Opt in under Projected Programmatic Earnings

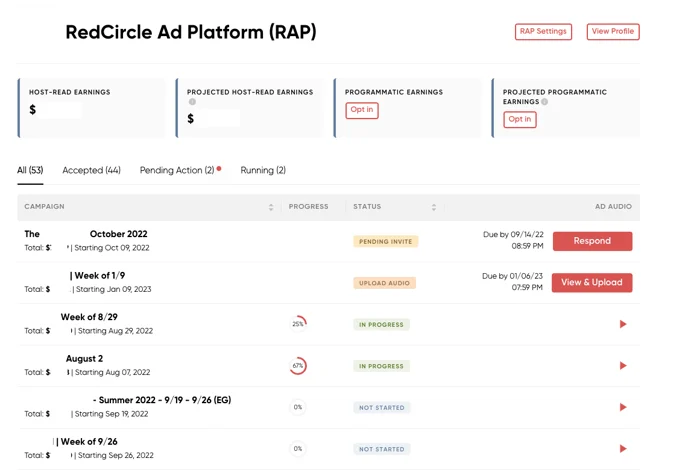520,119
